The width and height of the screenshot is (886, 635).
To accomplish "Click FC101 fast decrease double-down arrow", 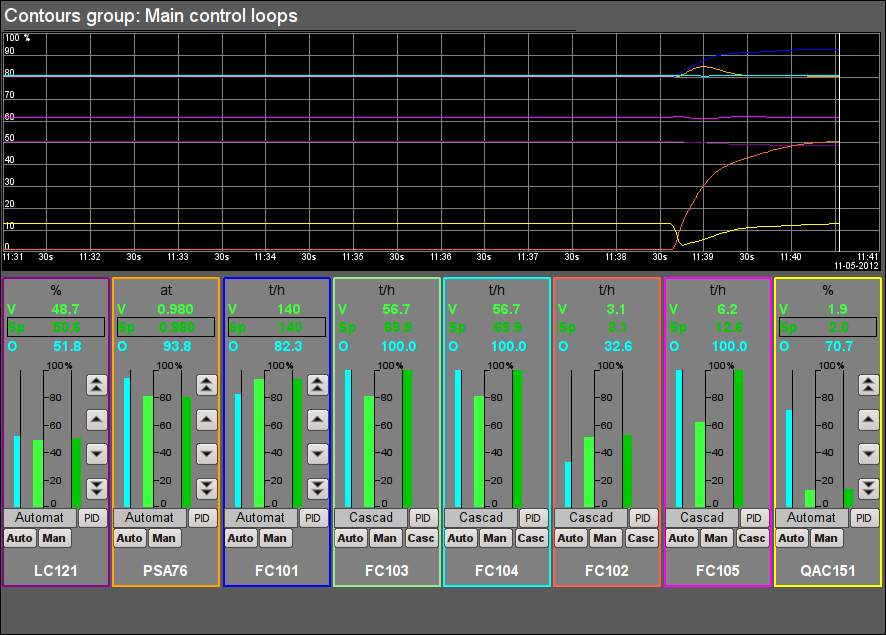I will [x=318, y=488].
